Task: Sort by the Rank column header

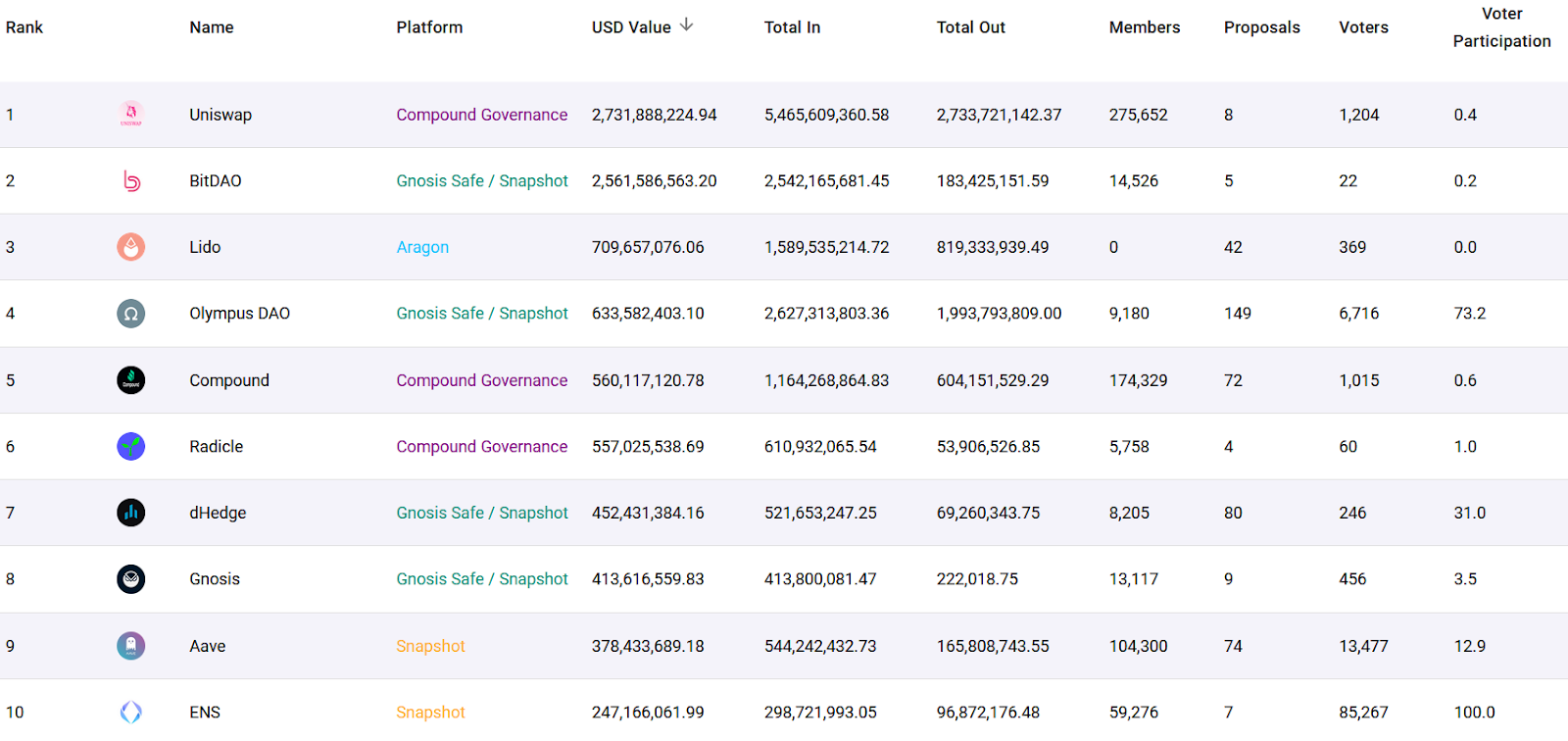Action: (x=24, y=27)
